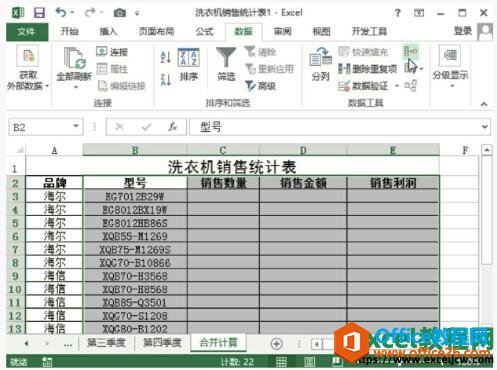Select the cell containing XQB55-M1269
The image size is (497, 370).
[135, 236]
